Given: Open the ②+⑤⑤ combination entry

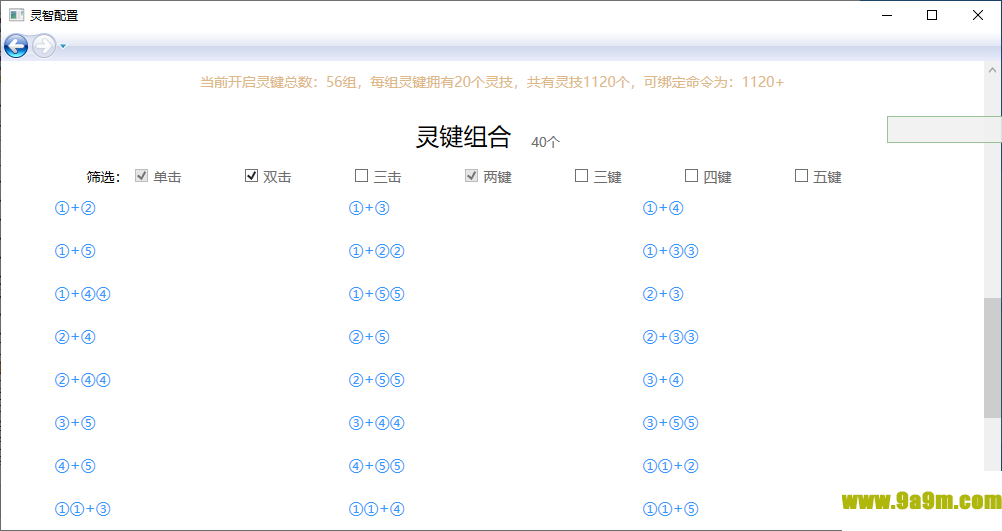Looking at the screenshot, I should coord(376,380).
